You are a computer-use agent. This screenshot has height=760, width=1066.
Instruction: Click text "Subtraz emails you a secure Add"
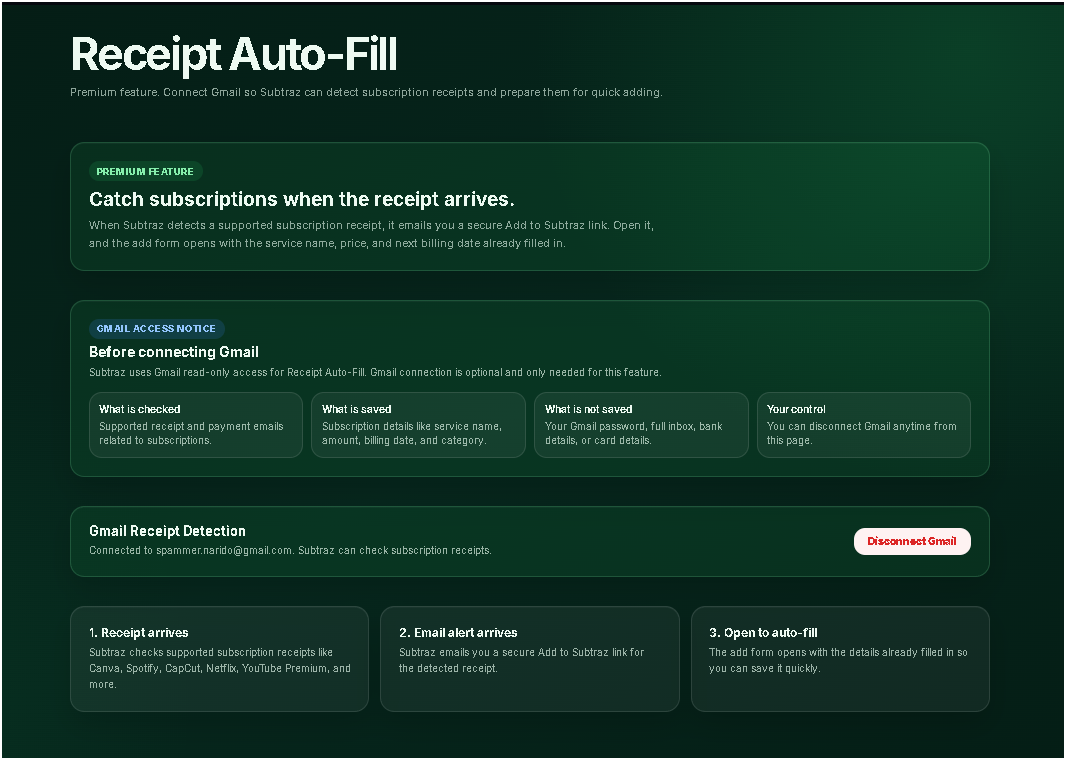pos(521,660)
